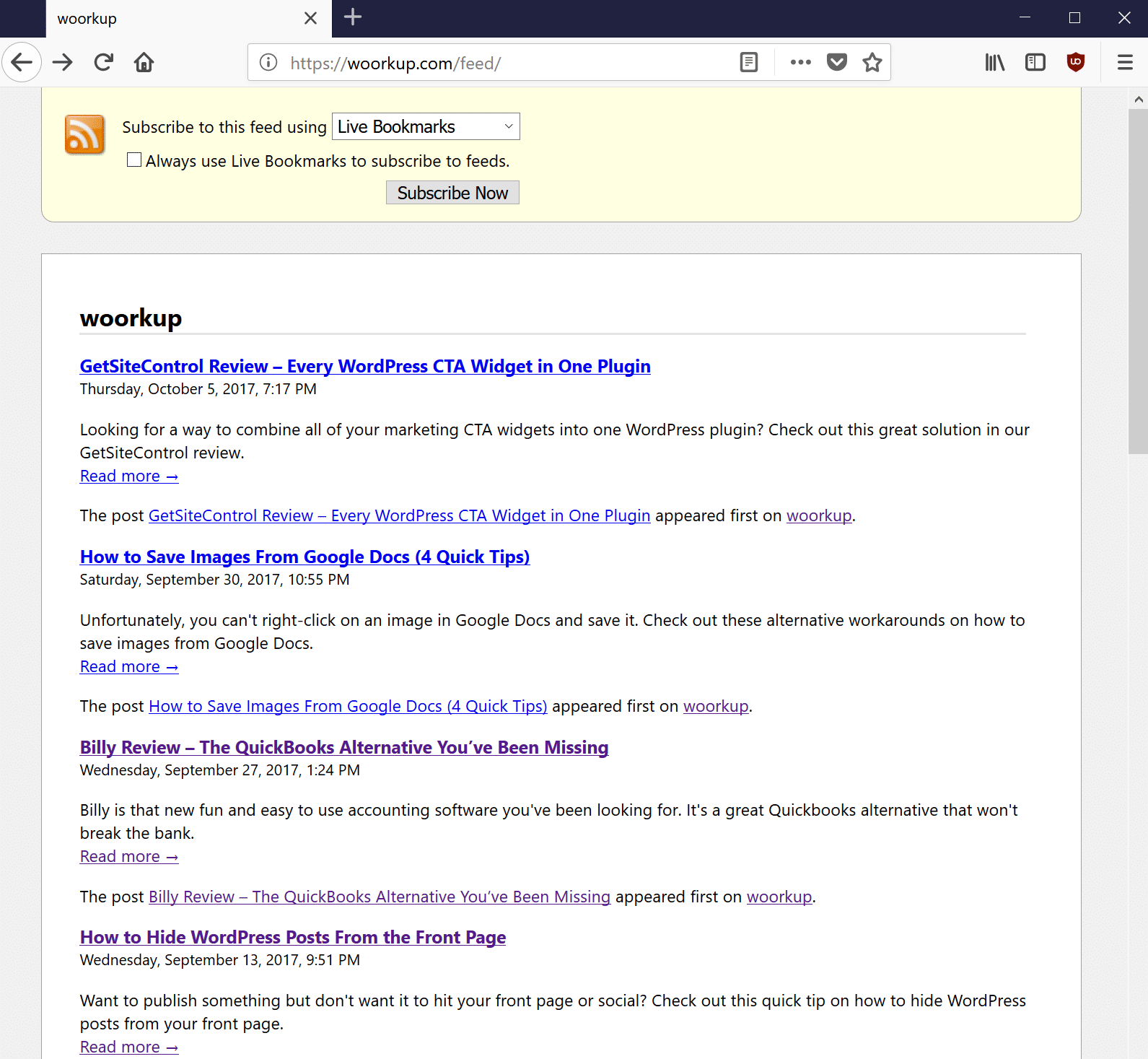This screenshot has width=1148, height=1059.
Task: Click Read more under Billy review summary
Action: 129,856
